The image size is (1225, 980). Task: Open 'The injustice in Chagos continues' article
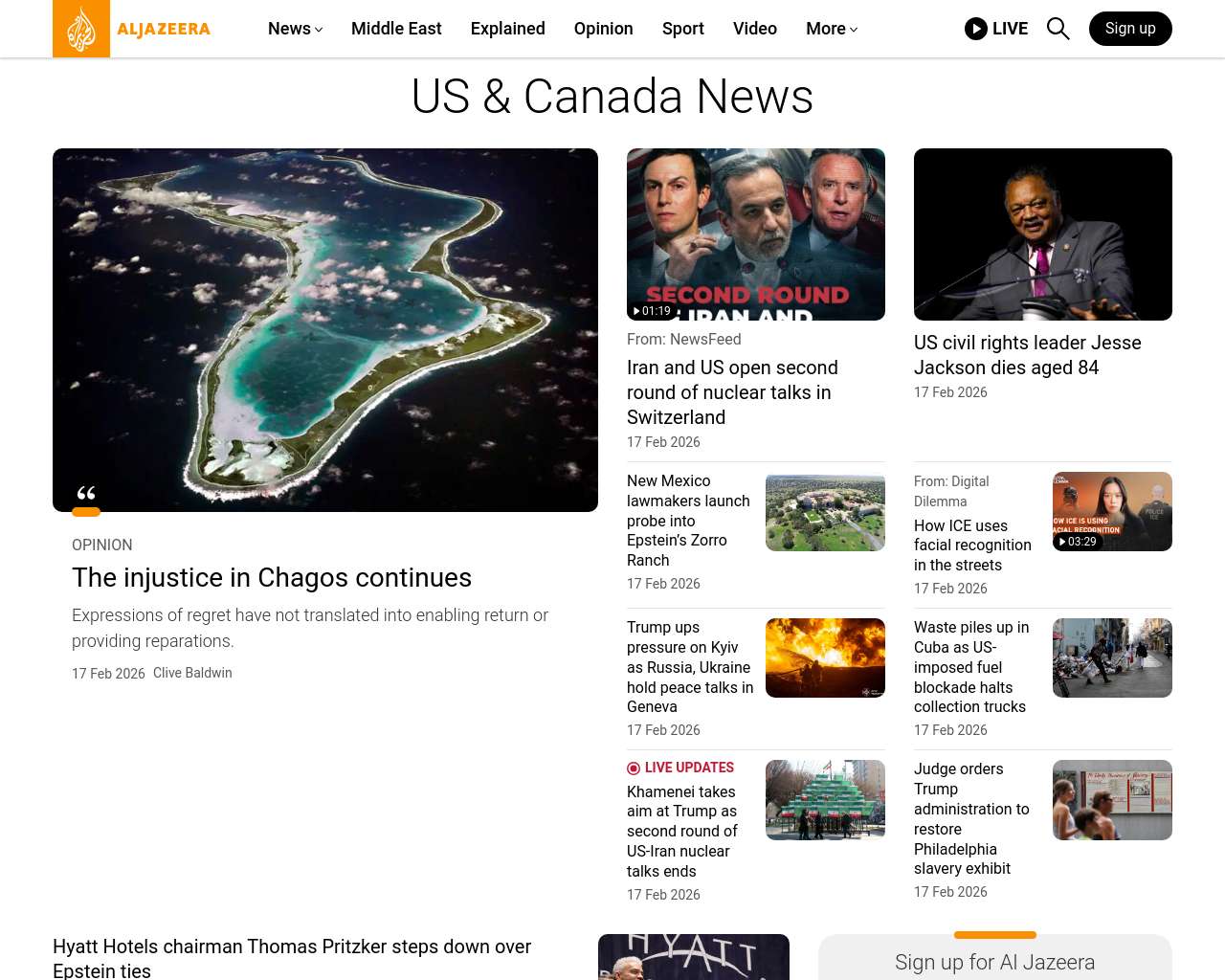(272, 578)
